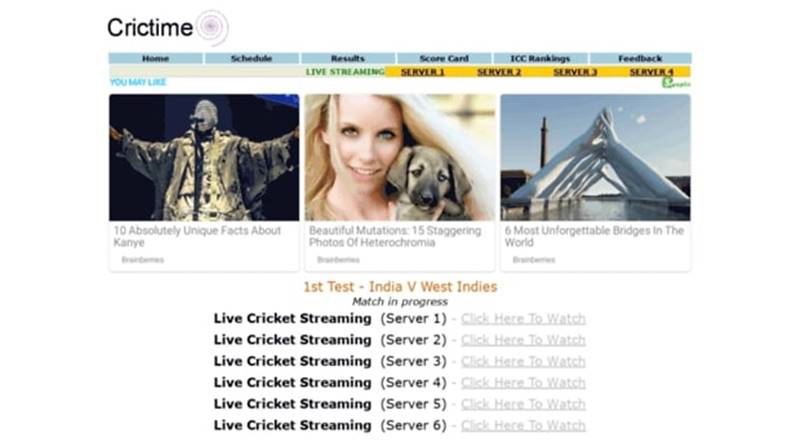
Task: Click the 'Match in progress' status text
Action: 400,302
